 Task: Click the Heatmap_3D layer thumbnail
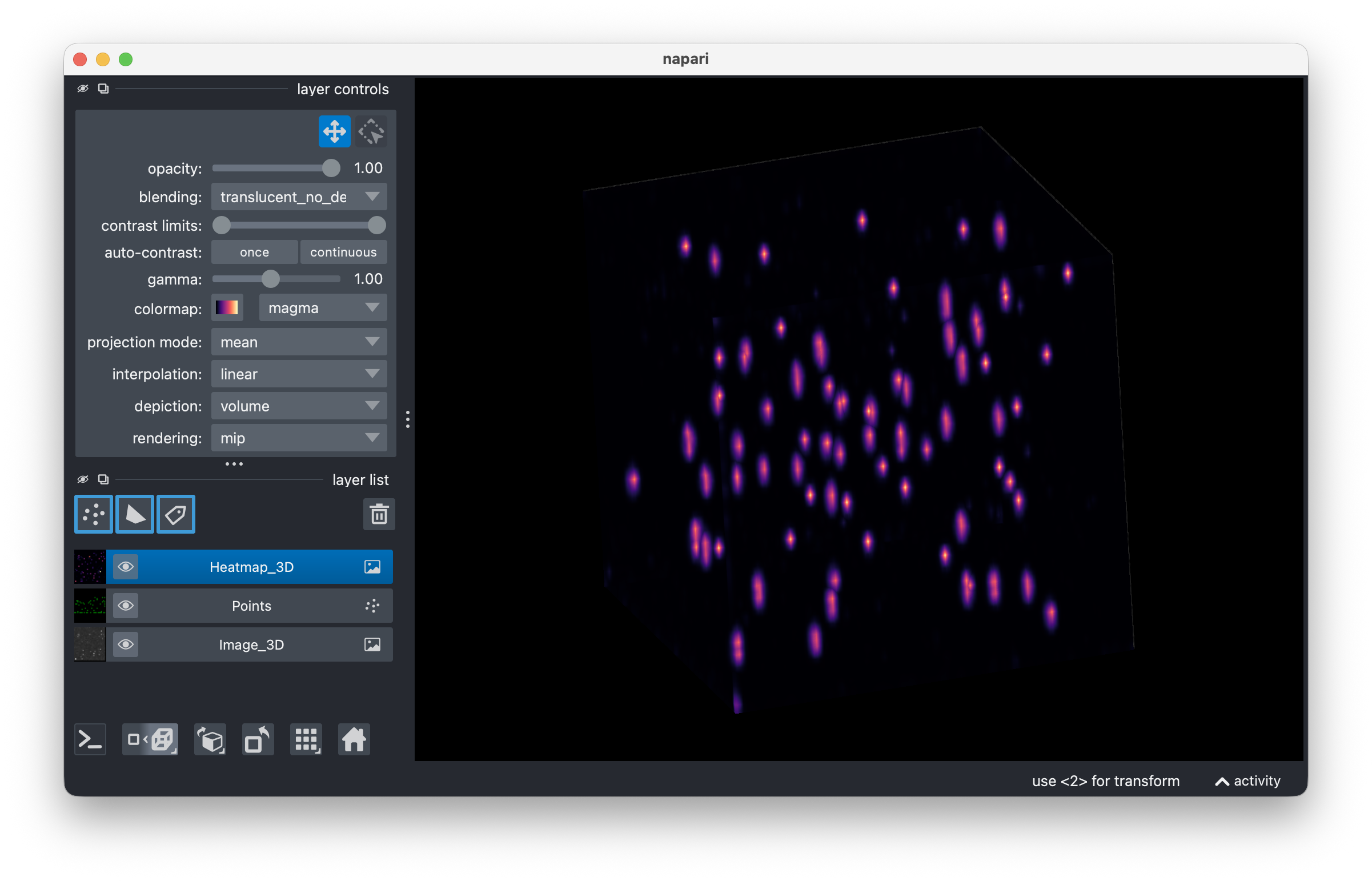pyautogui.click(x=90, y=567)
